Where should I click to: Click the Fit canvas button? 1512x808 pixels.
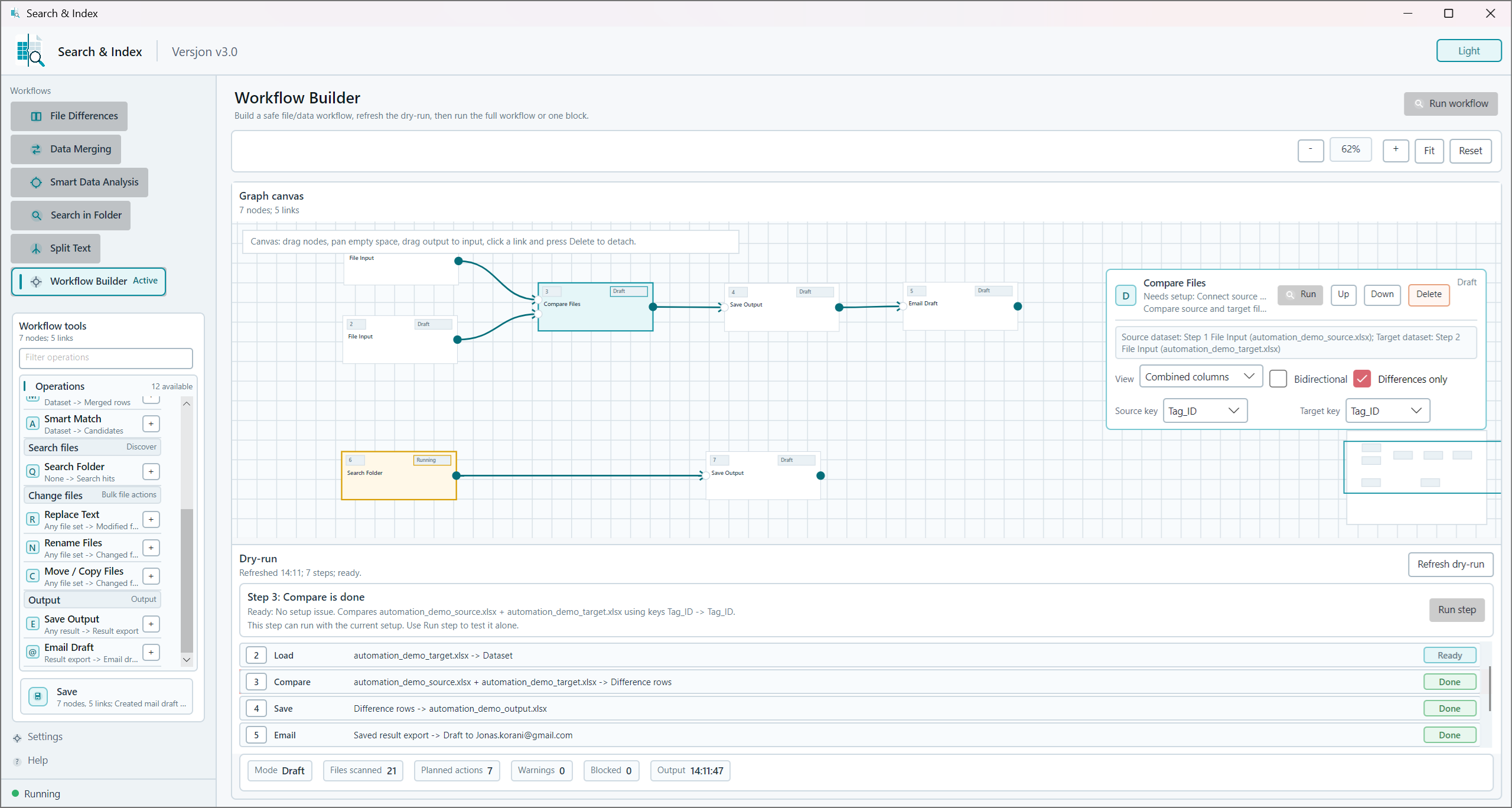pyautogui.click(x=1429, y=151)
